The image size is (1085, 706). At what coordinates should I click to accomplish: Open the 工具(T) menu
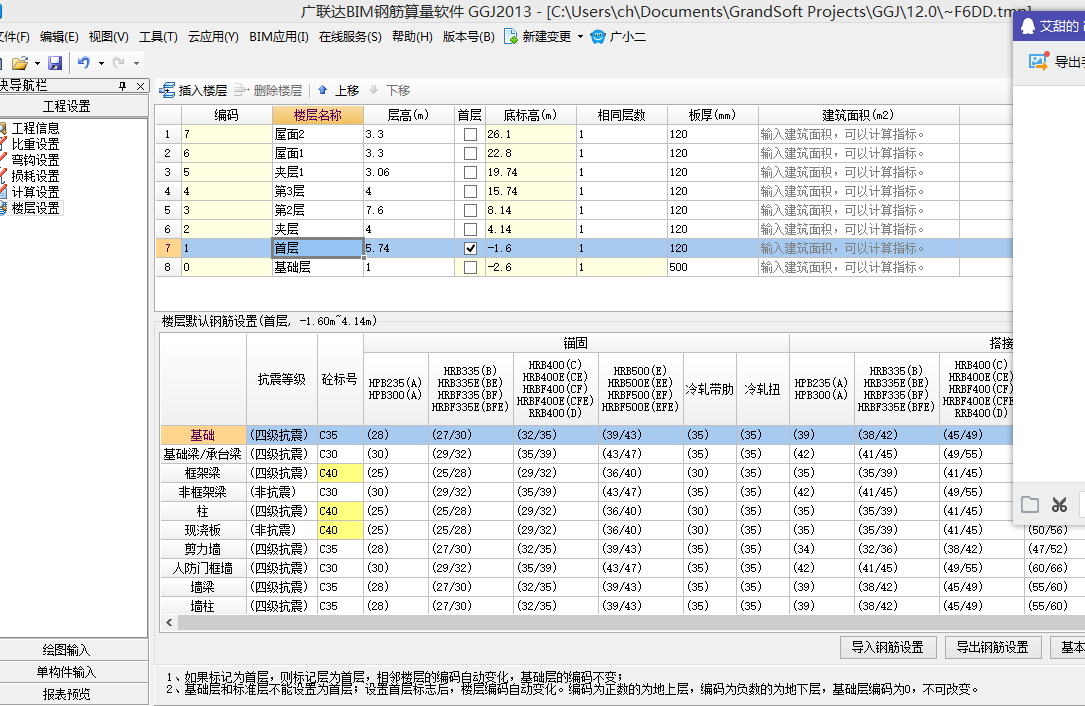(158, 37)
